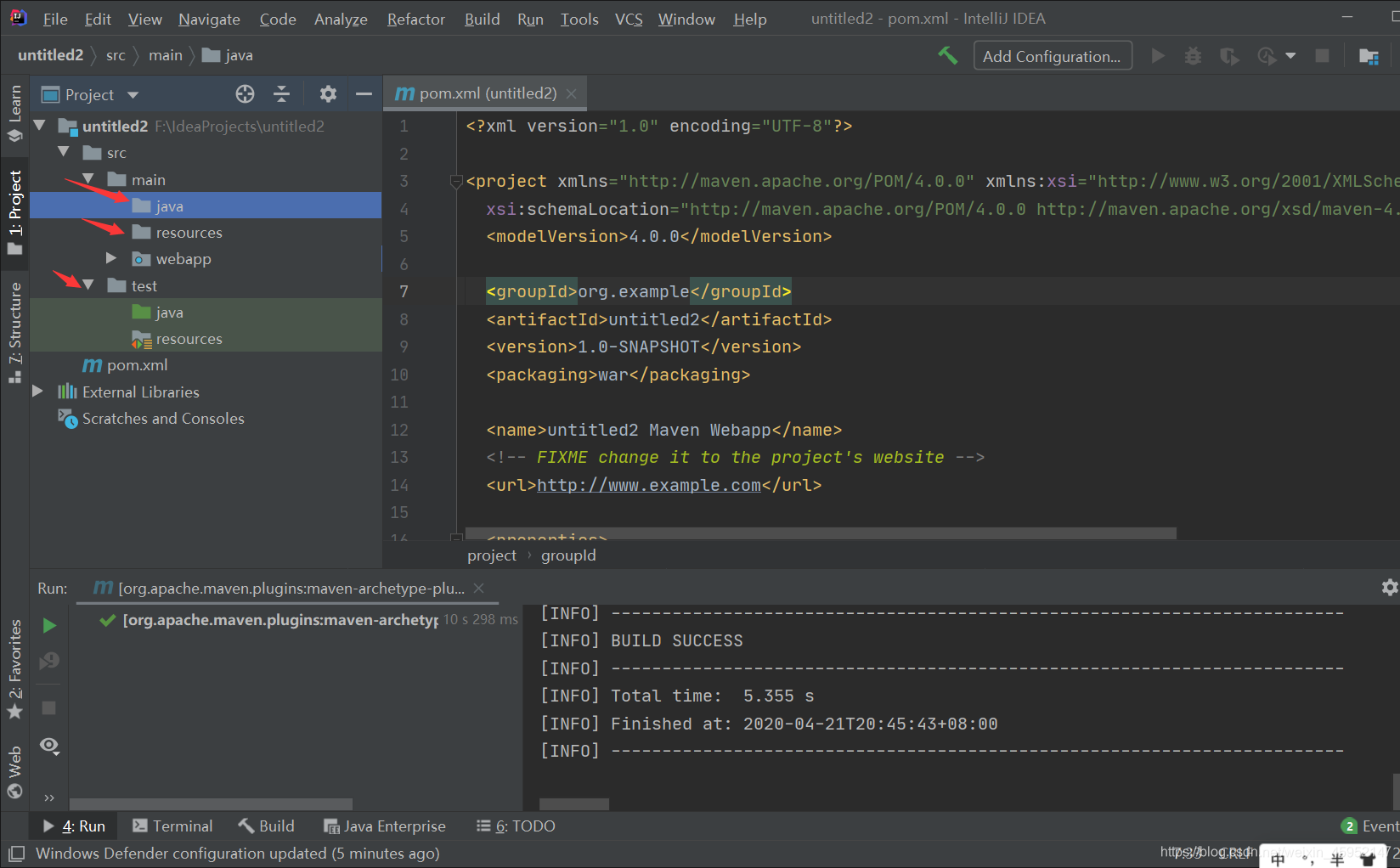Click the Profiler run icon

1266,56
